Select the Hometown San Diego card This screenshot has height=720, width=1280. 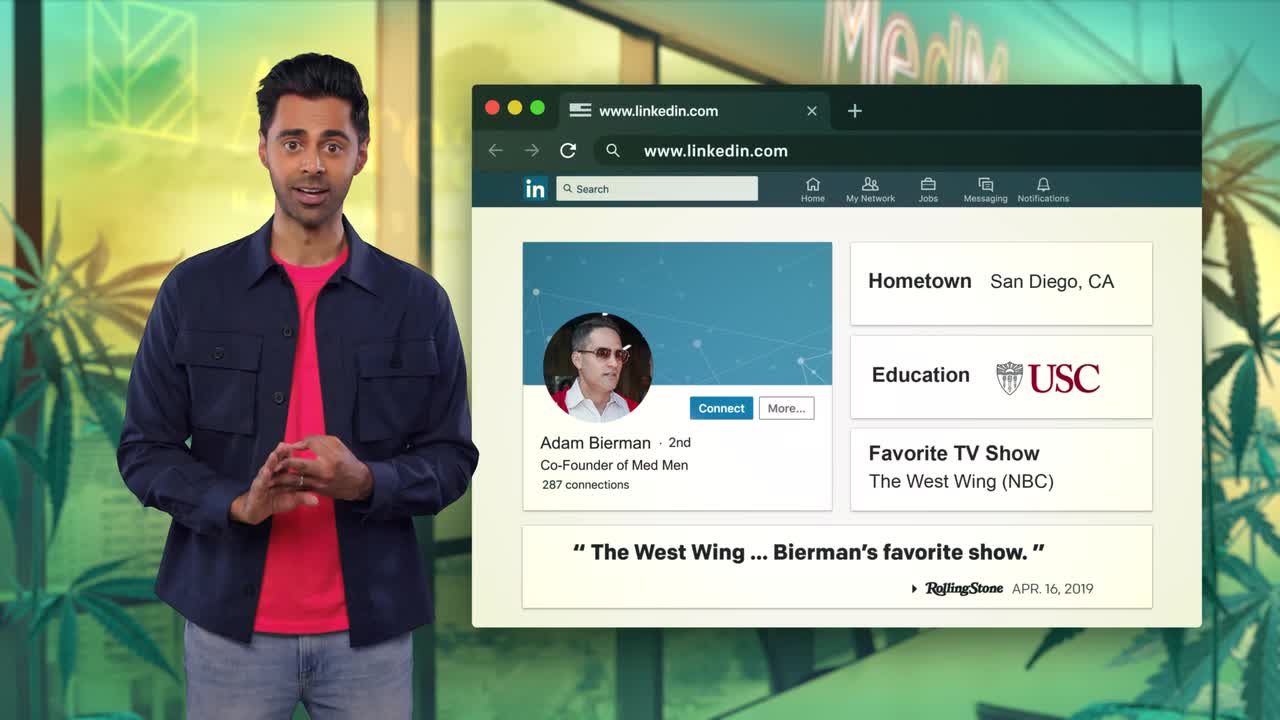click(1001, 283)
